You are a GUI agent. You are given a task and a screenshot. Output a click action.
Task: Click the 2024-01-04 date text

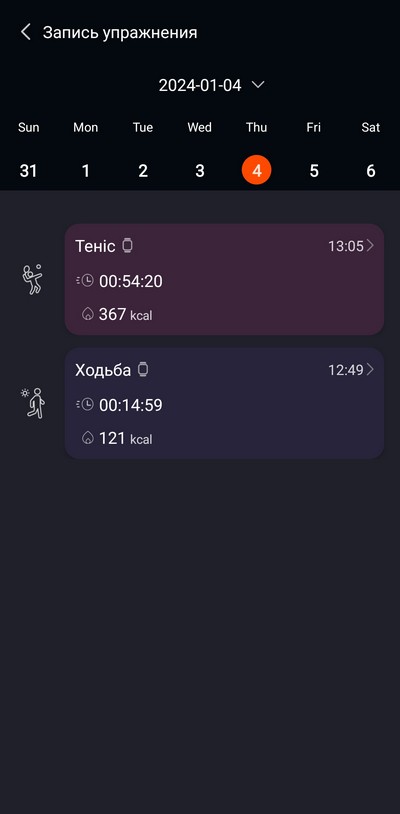200,85
